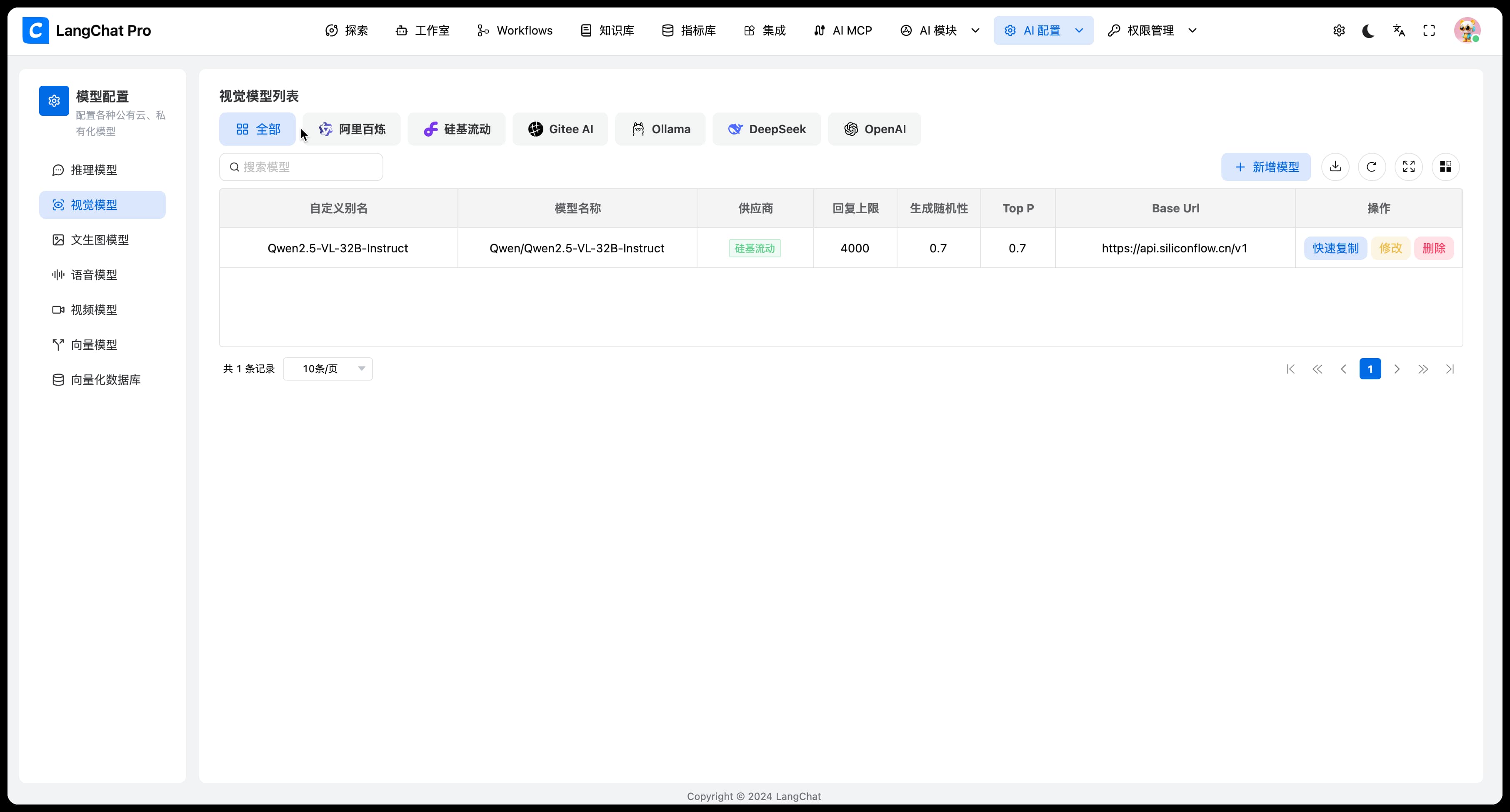
Task: Click the LangChat Pro logo icon
Action: point(36,30)
